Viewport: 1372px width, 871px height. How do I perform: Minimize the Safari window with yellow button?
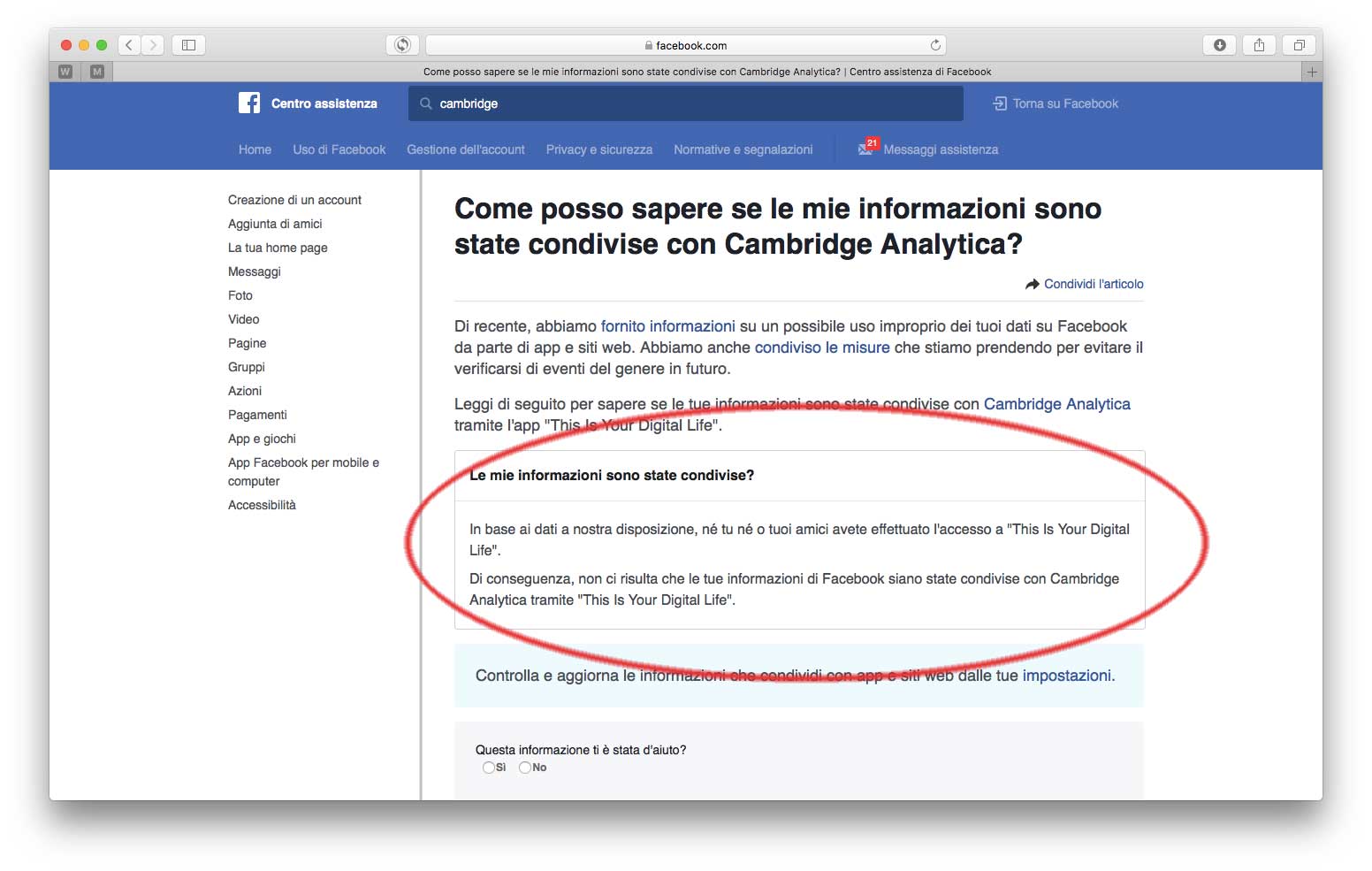(84, 45)
